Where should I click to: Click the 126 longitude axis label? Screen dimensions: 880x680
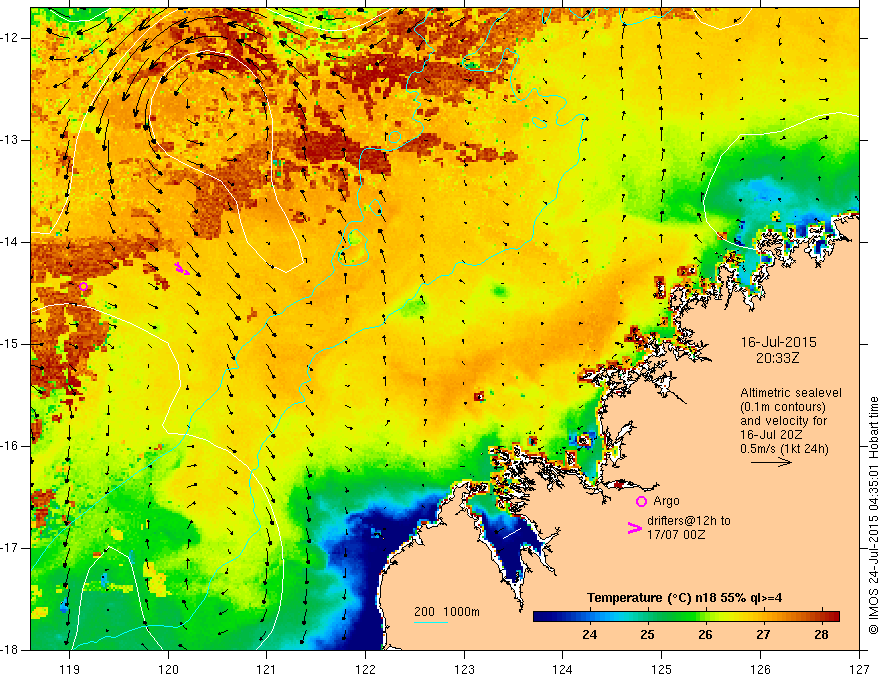[760, 669]
